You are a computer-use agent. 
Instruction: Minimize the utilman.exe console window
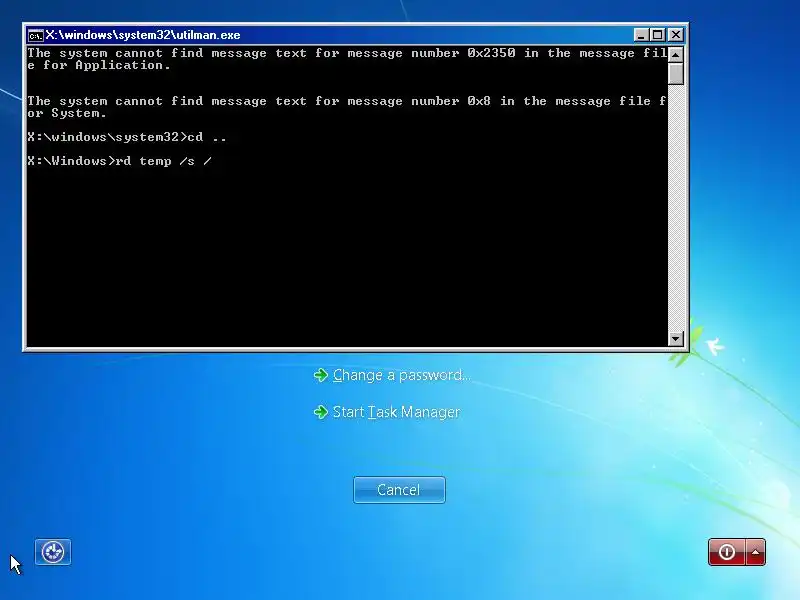641,35
